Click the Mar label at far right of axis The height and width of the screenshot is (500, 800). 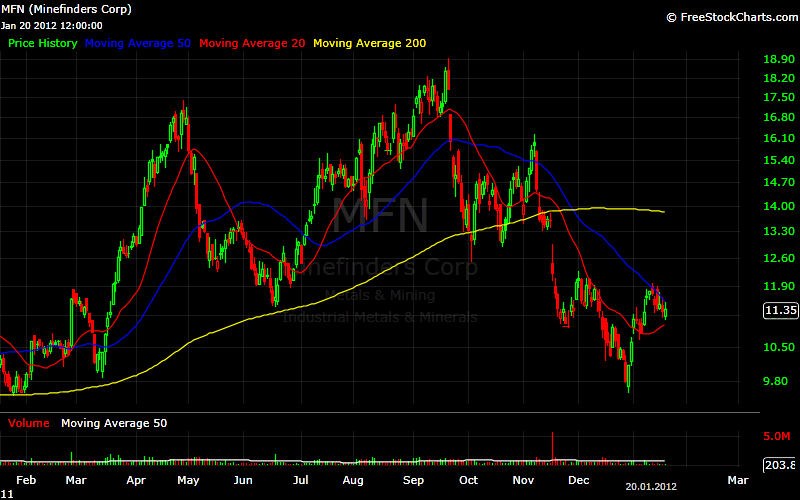pos(738,480)
